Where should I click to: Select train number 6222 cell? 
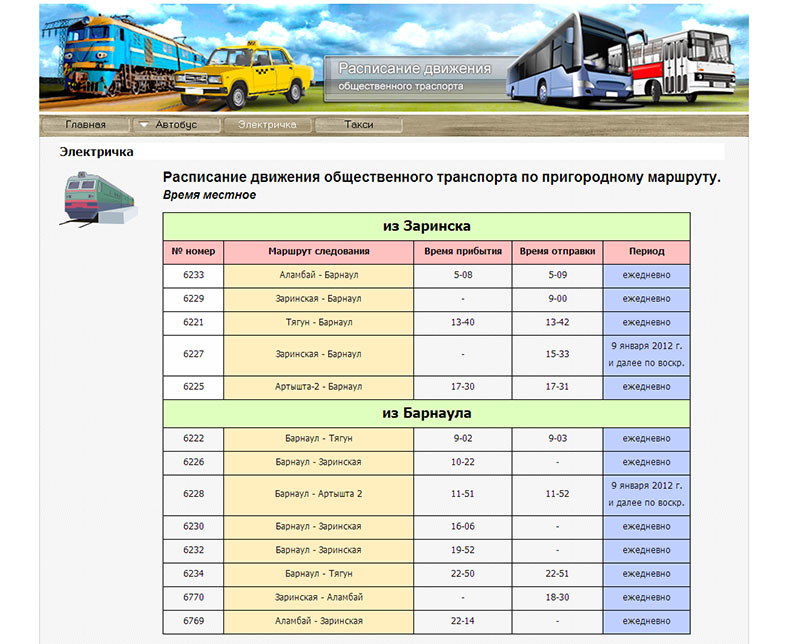click(x=193, y=438)
